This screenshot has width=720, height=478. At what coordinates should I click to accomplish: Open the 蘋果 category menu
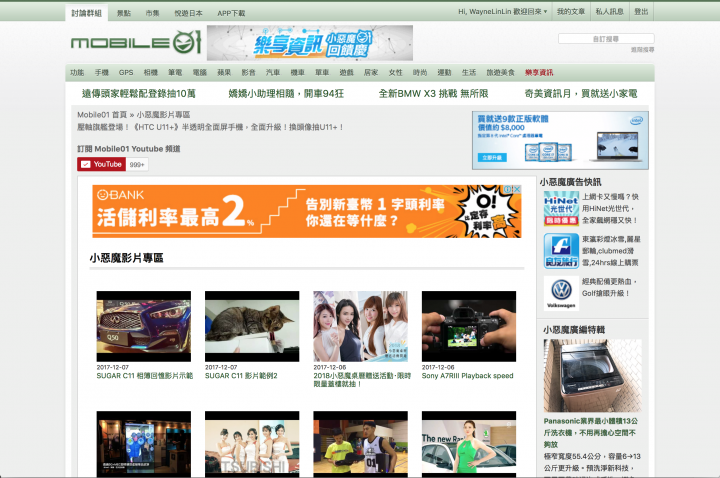[x=224, y=73]
